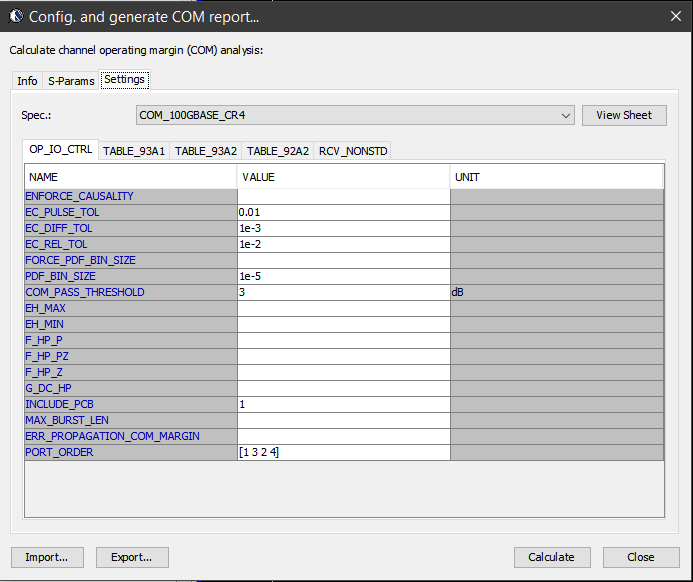This screenshot has width=693, height=582.
Task: Click the PORT_ORDER value cell
Action: tap(343, 452)
